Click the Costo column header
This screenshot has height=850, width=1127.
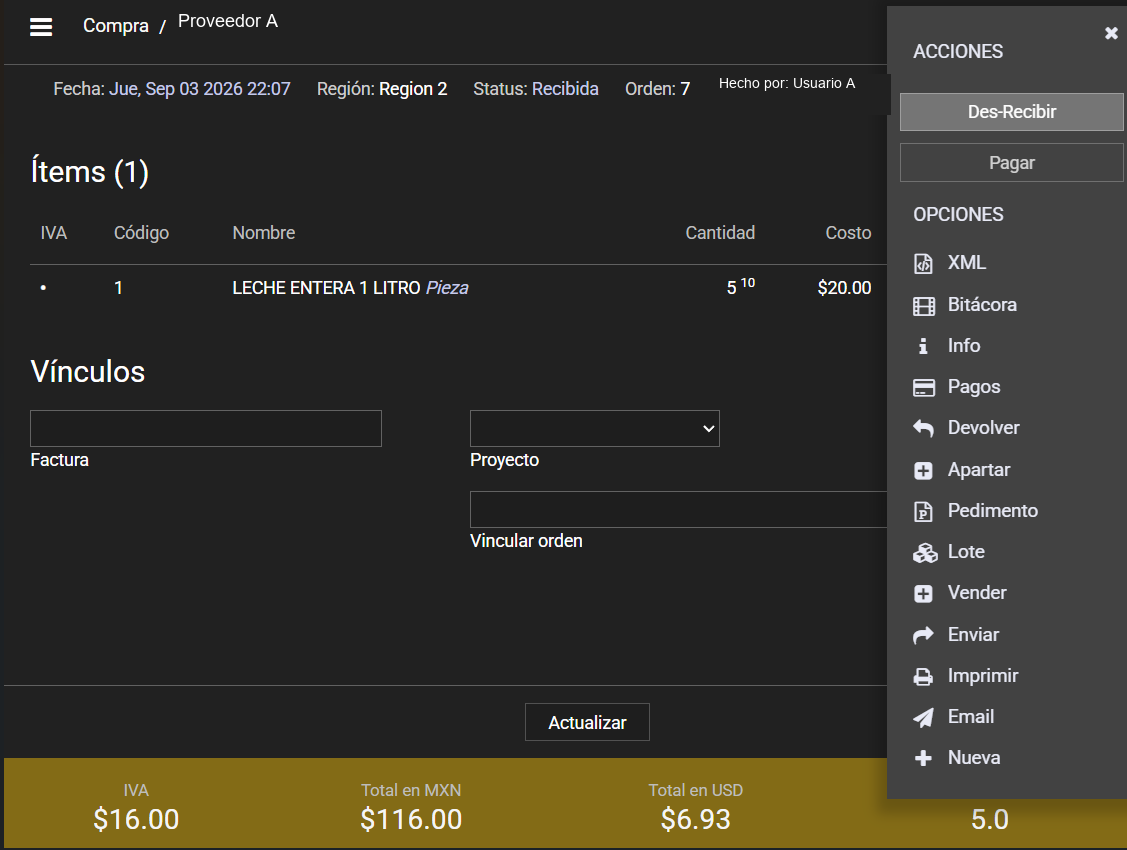tap(848, 233)
